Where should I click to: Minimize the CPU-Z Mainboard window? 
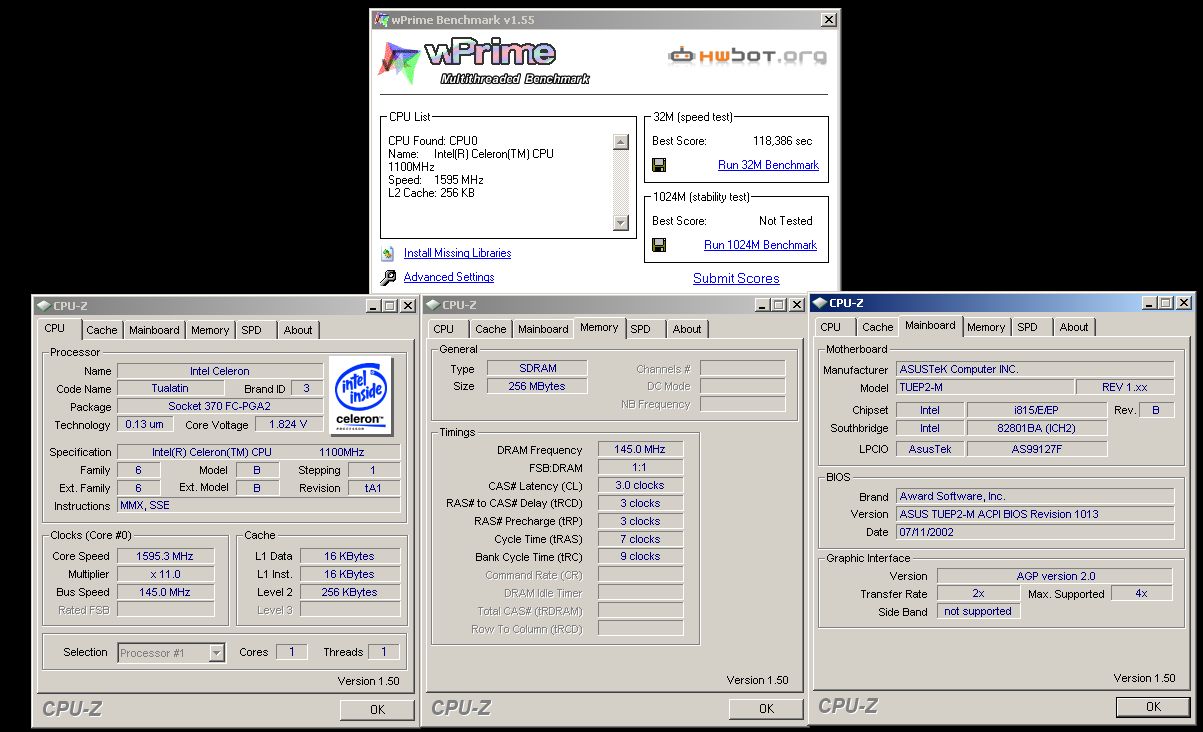point(1150,302)
